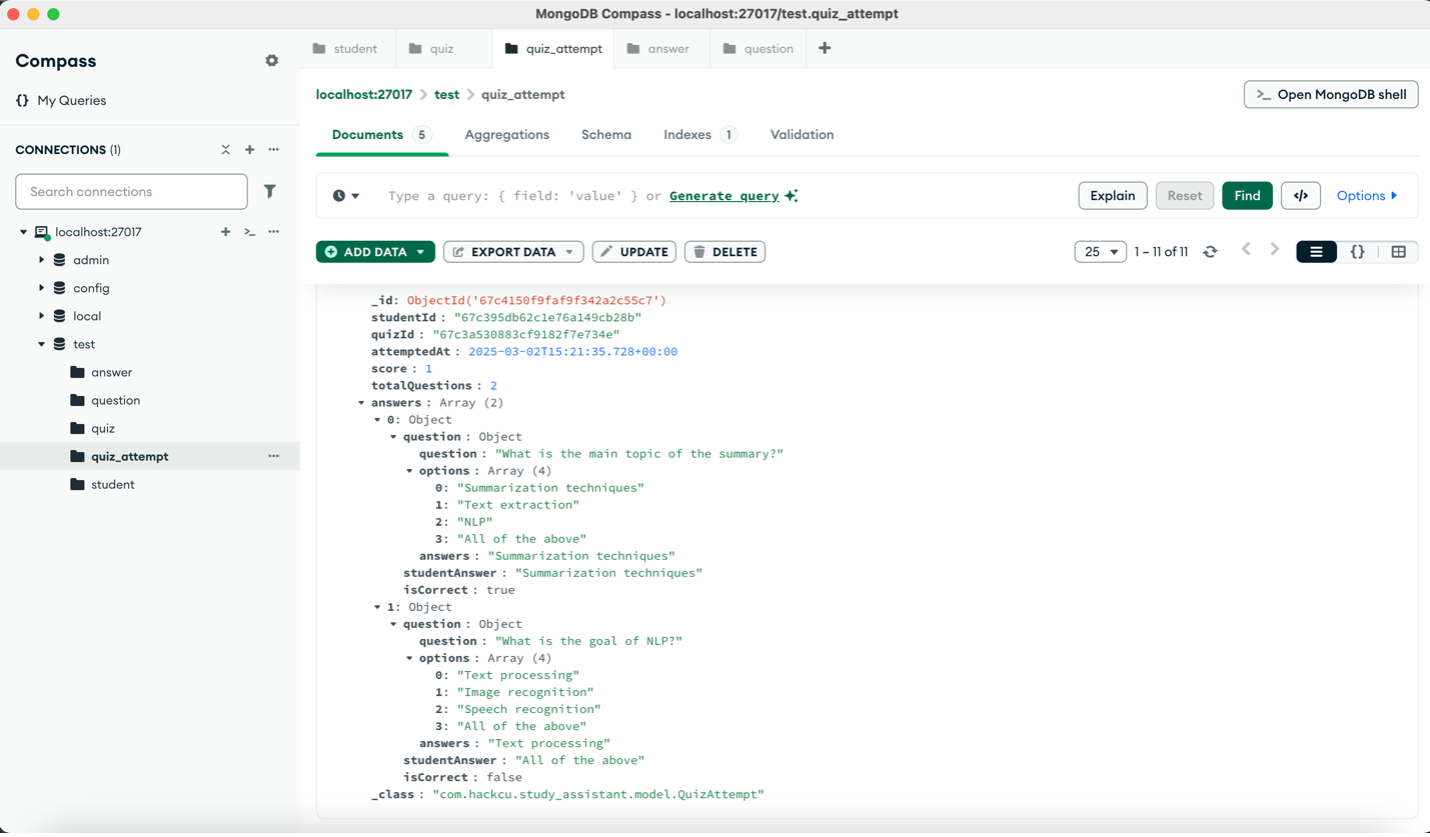This screenshot has width=1430, height=837.
Task: Collapse all connections icon in sidebar
Action: pos(226,150)
